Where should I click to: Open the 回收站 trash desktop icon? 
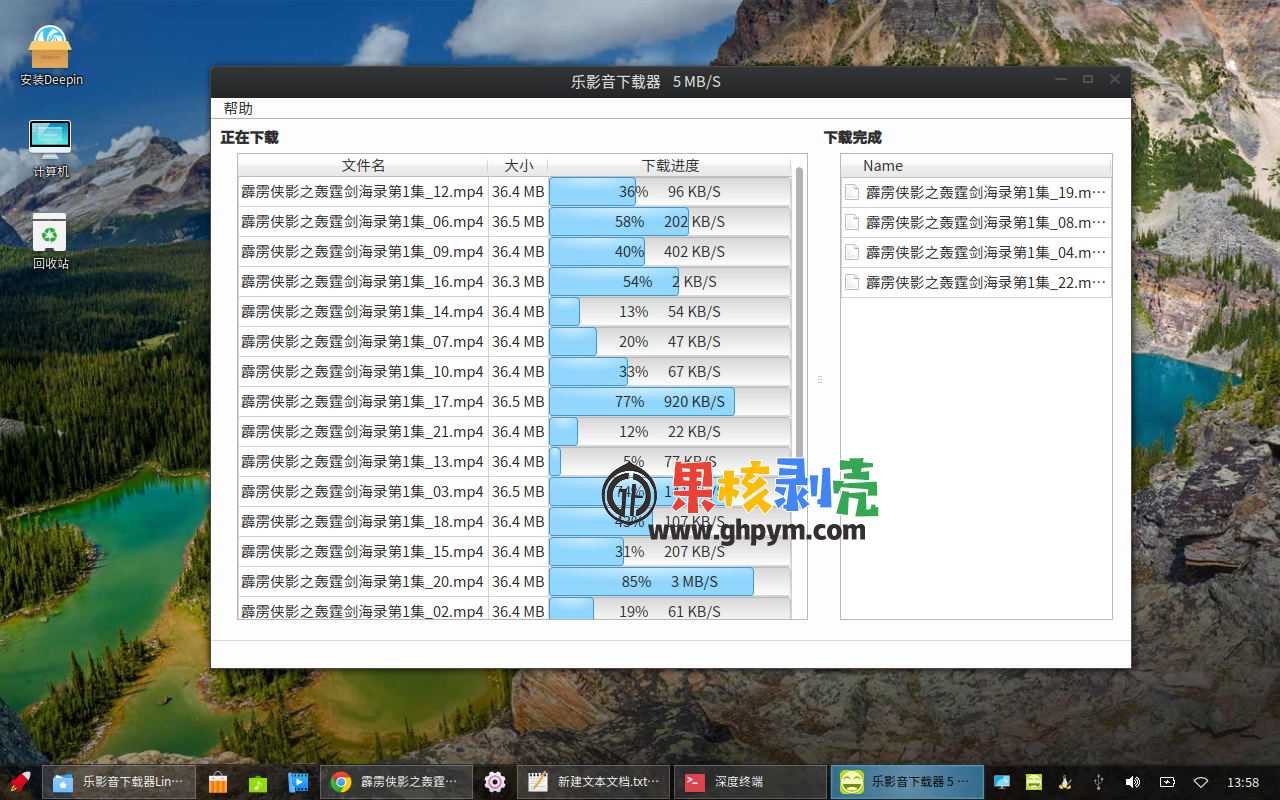50,242
